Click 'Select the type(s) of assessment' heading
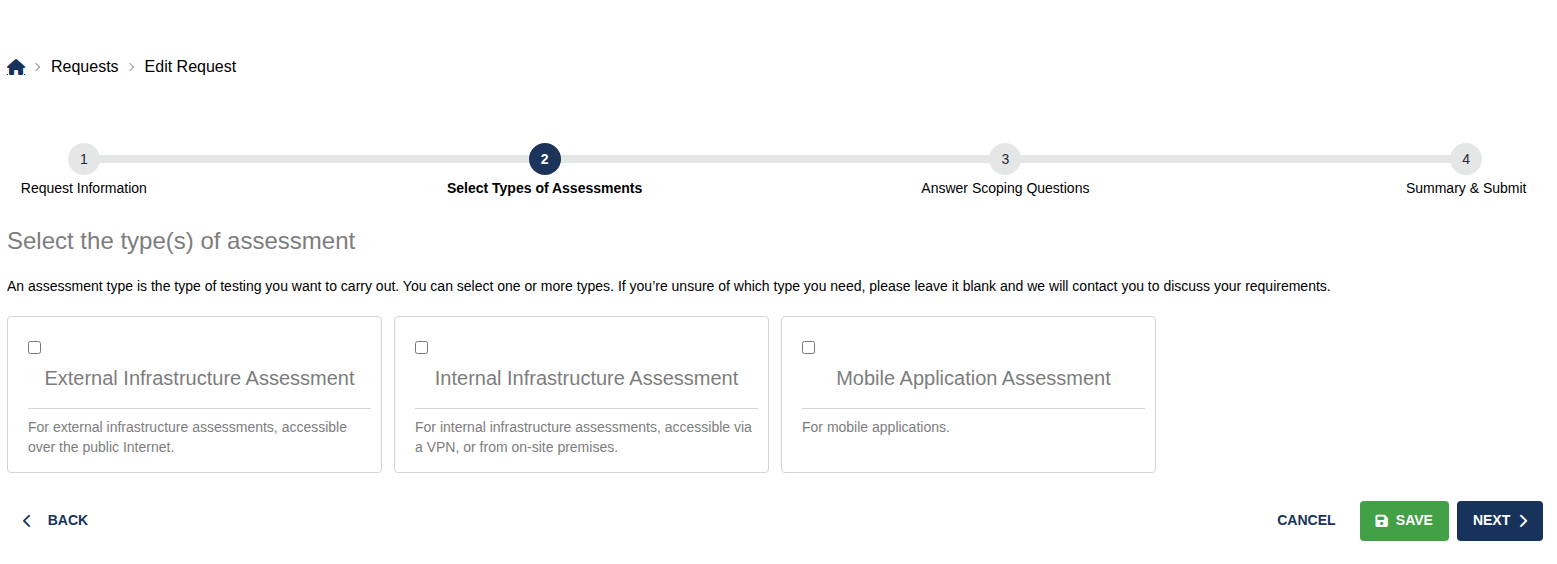1557x564 pixels. pyautogui.click(x=181, y=241)
